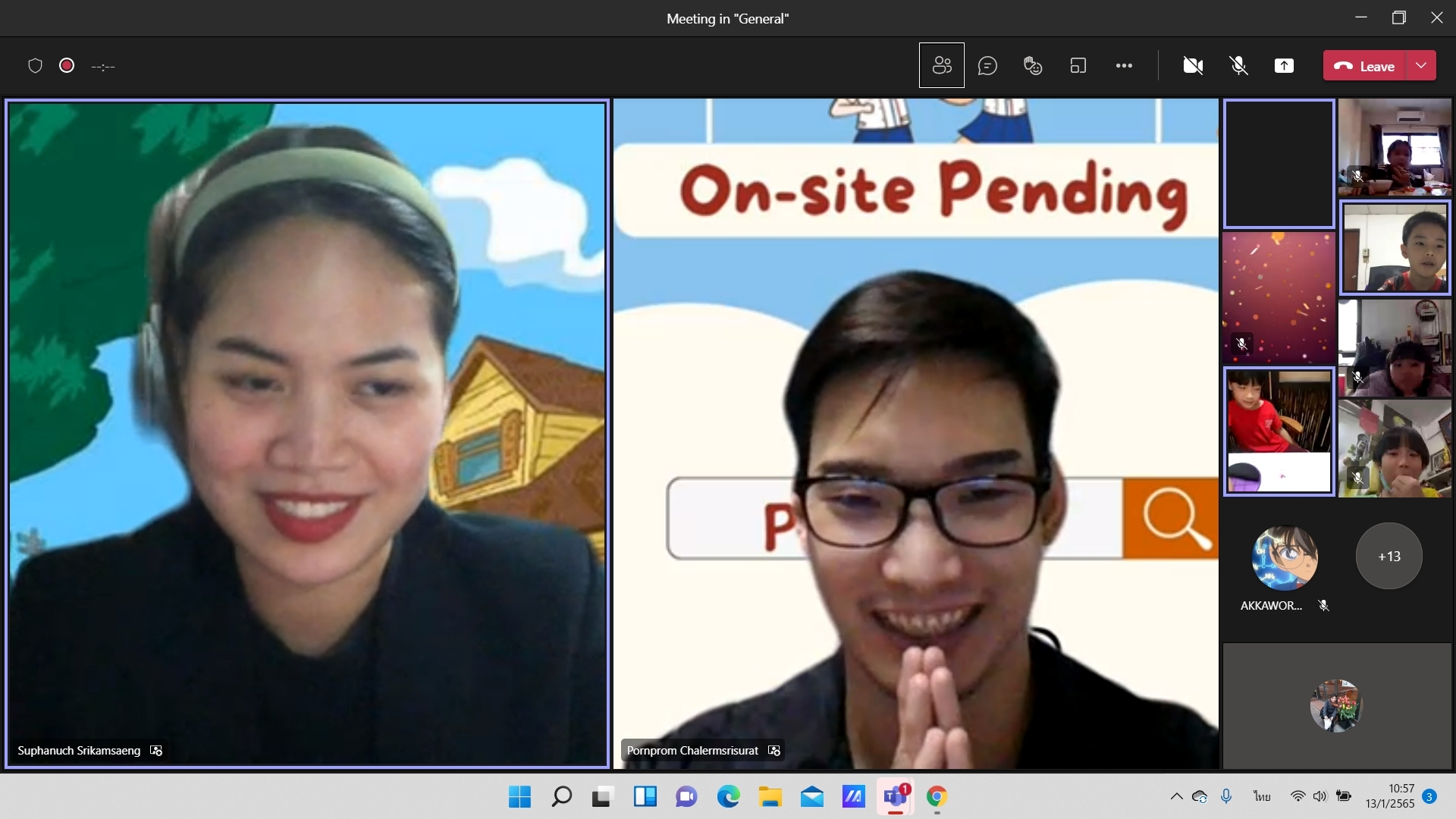Click Pornprom Chalermsrisurat name label
1456x819 pixels.
tap(692, 751)
